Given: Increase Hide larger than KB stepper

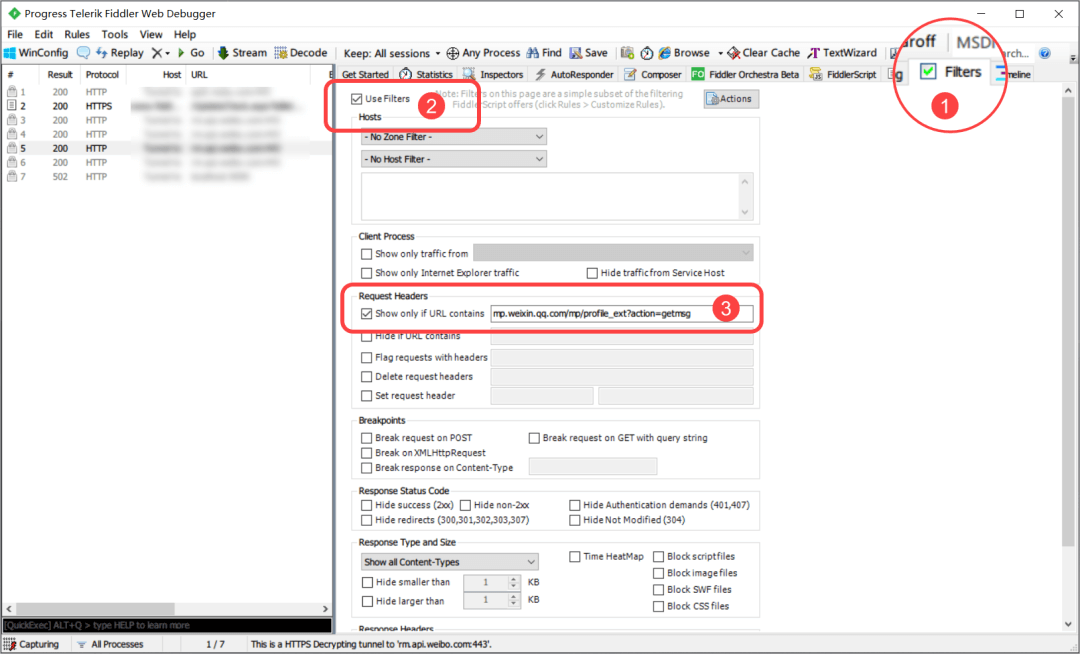Looking at the screenshot, I should tap(513, 598).
